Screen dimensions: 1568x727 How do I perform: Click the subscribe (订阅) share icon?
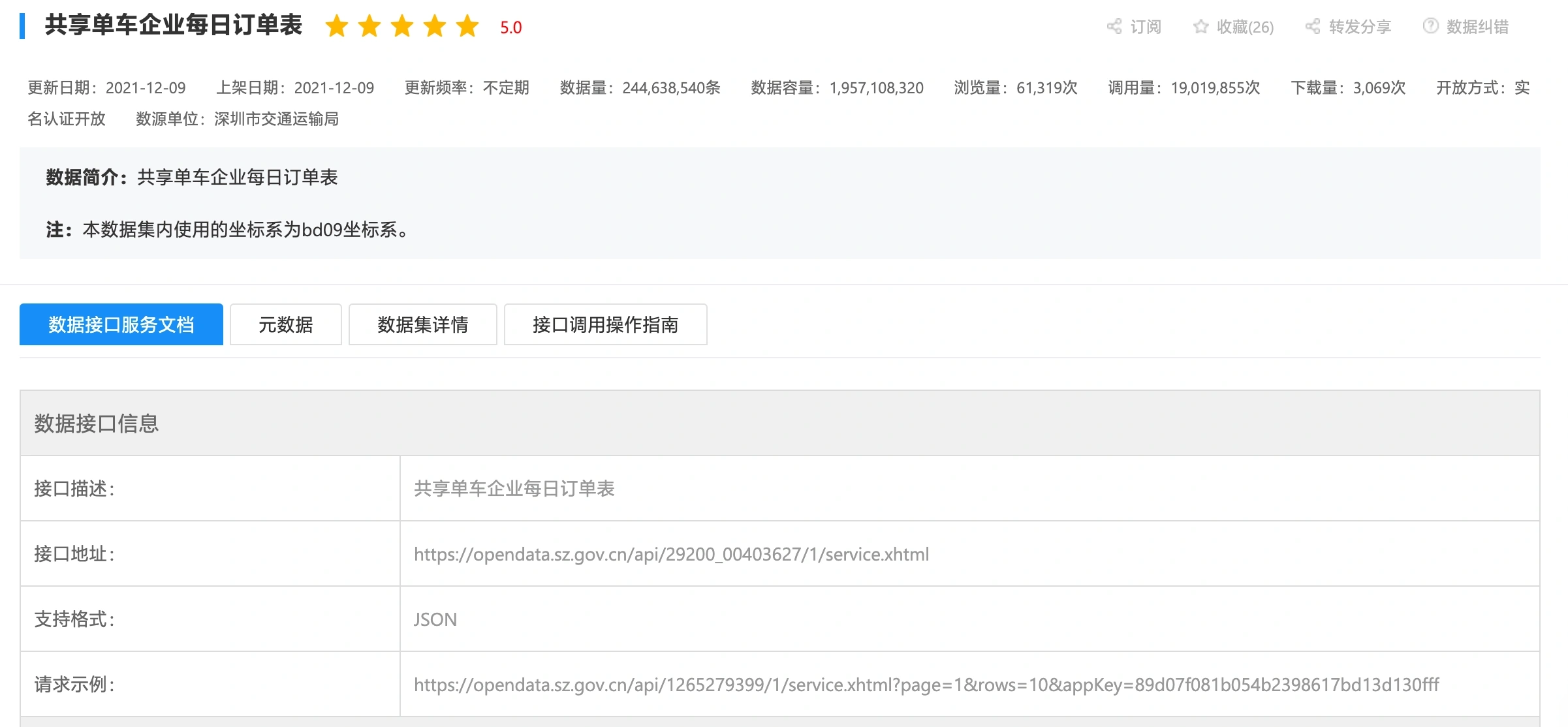pos(1114,27)
